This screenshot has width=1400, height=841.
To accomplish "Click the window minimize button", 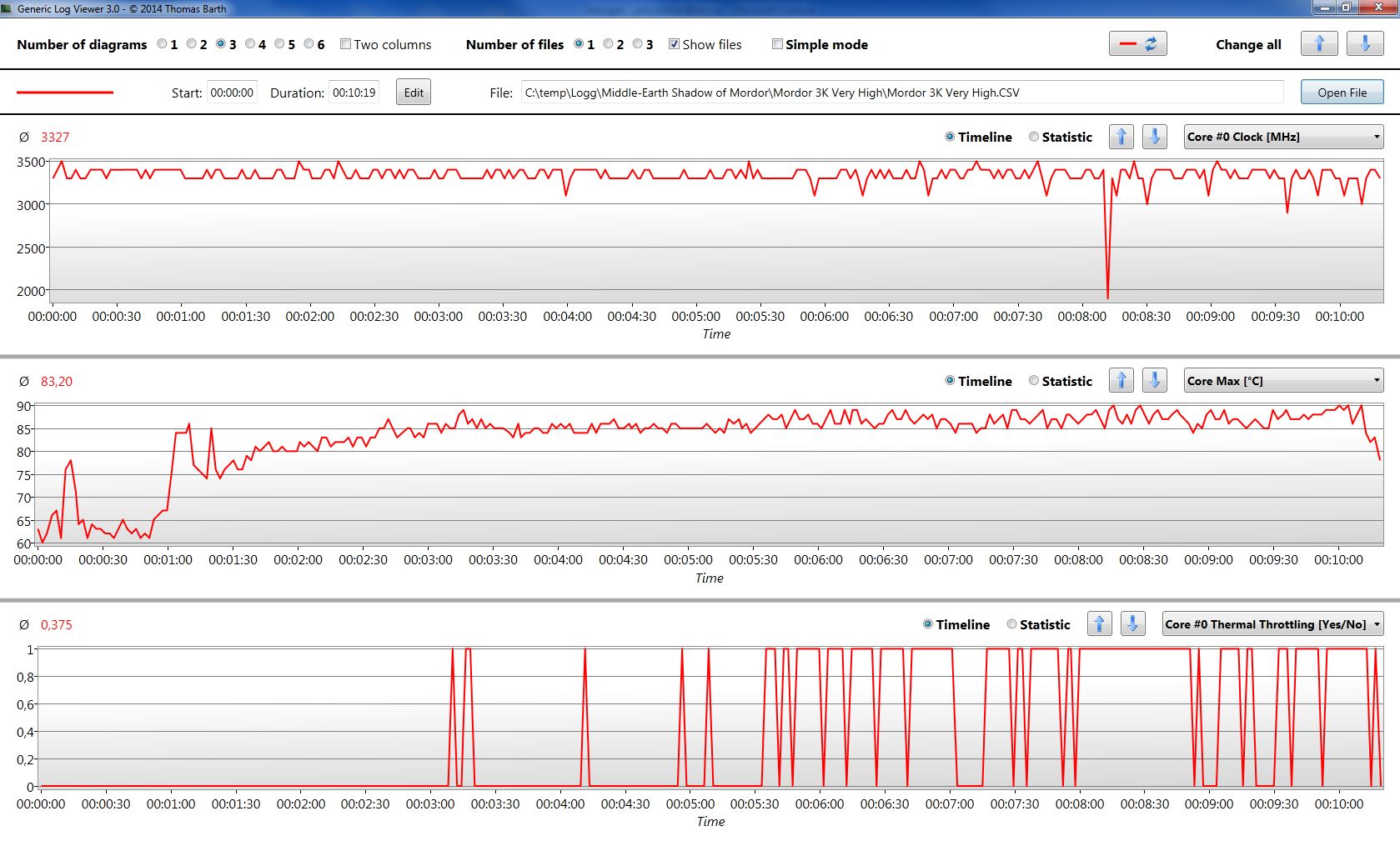I will point(1324,8).
